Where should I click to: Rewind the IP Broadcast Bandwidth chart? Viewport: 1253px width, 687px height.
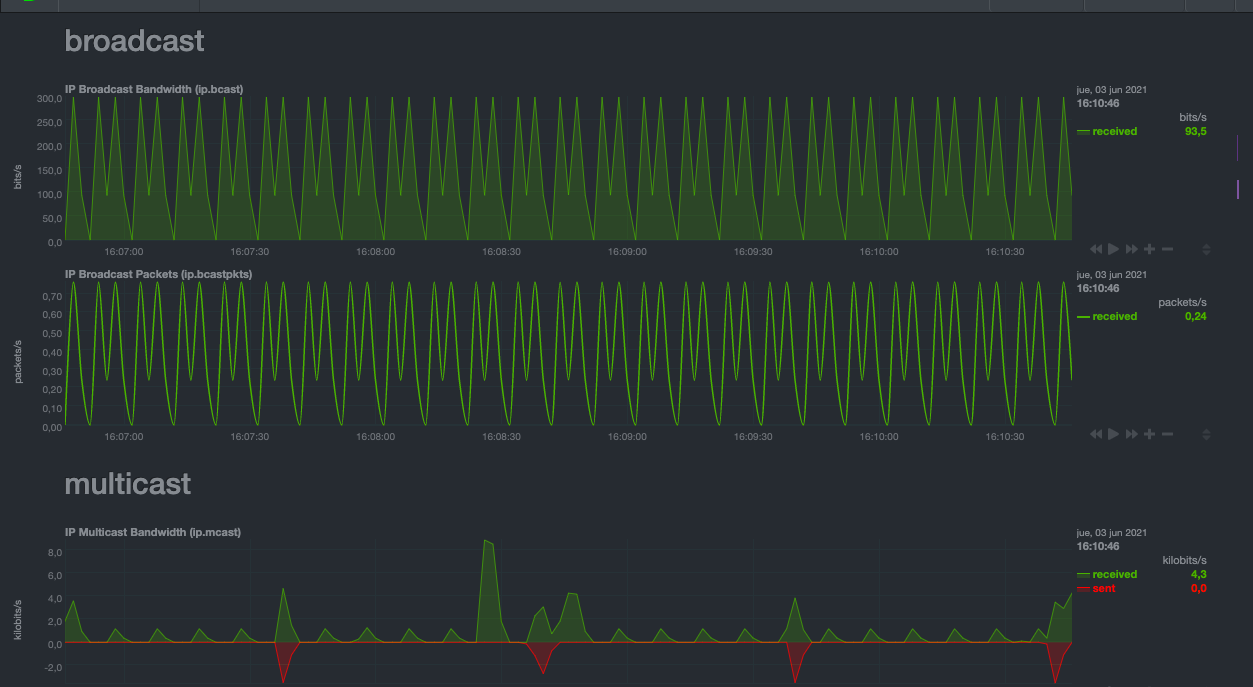tap(1096, 249)
